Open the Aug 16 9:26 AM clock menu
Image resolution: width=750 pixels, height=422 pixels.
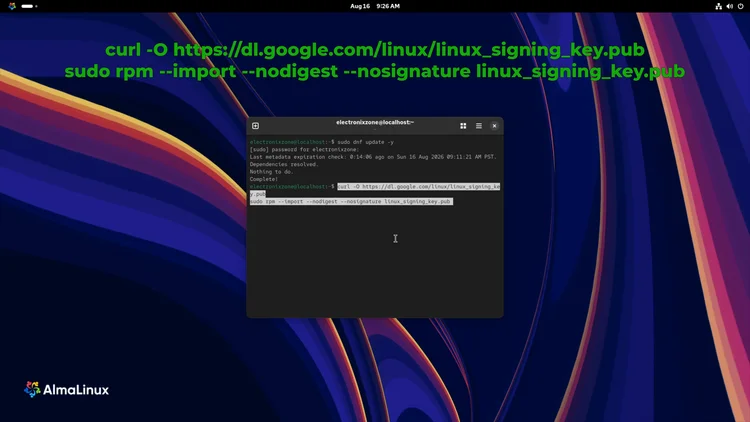pyautogui.click(x=375, y=6)
